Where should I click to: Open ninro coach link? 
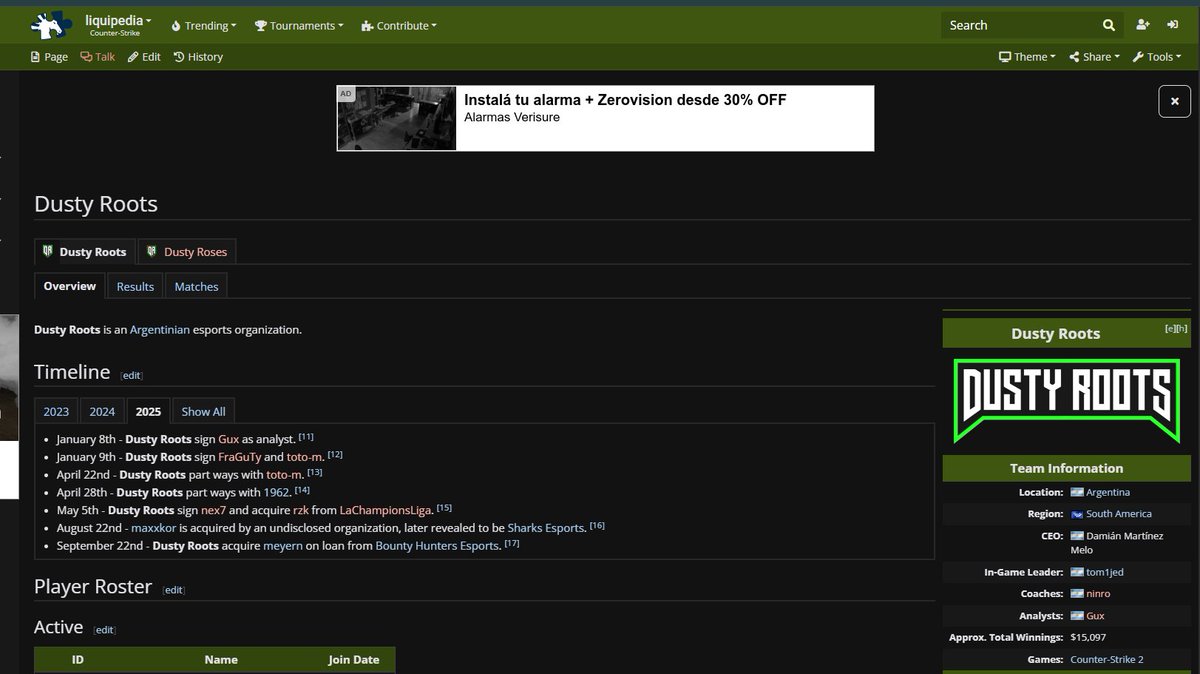(x=1099, y=594)
